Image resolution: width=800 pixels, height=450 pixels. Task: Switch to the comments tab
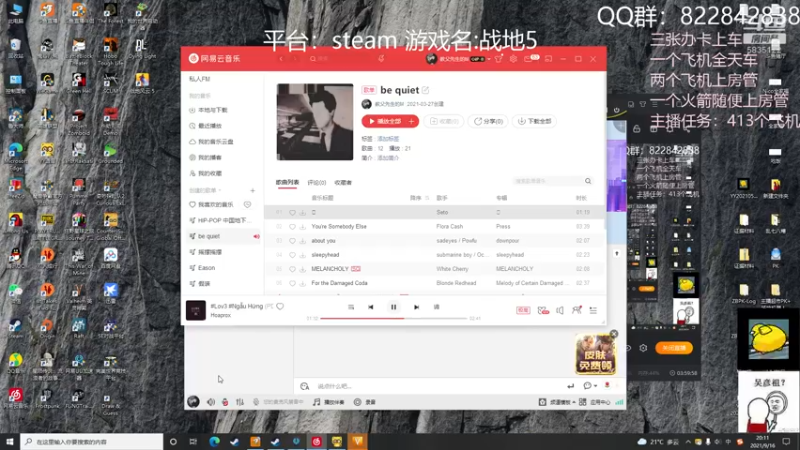[x=316, y=183]
